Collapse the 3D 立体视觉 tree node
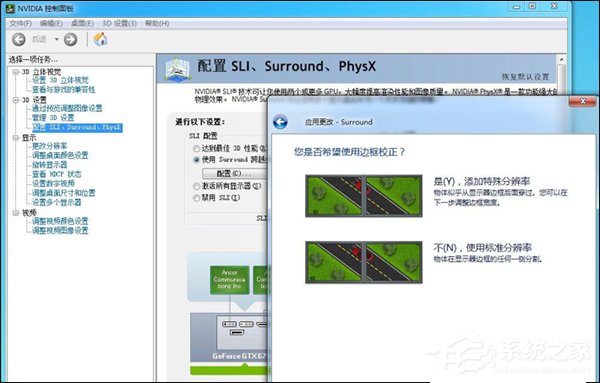600x383 pixels. coord(15,72)
